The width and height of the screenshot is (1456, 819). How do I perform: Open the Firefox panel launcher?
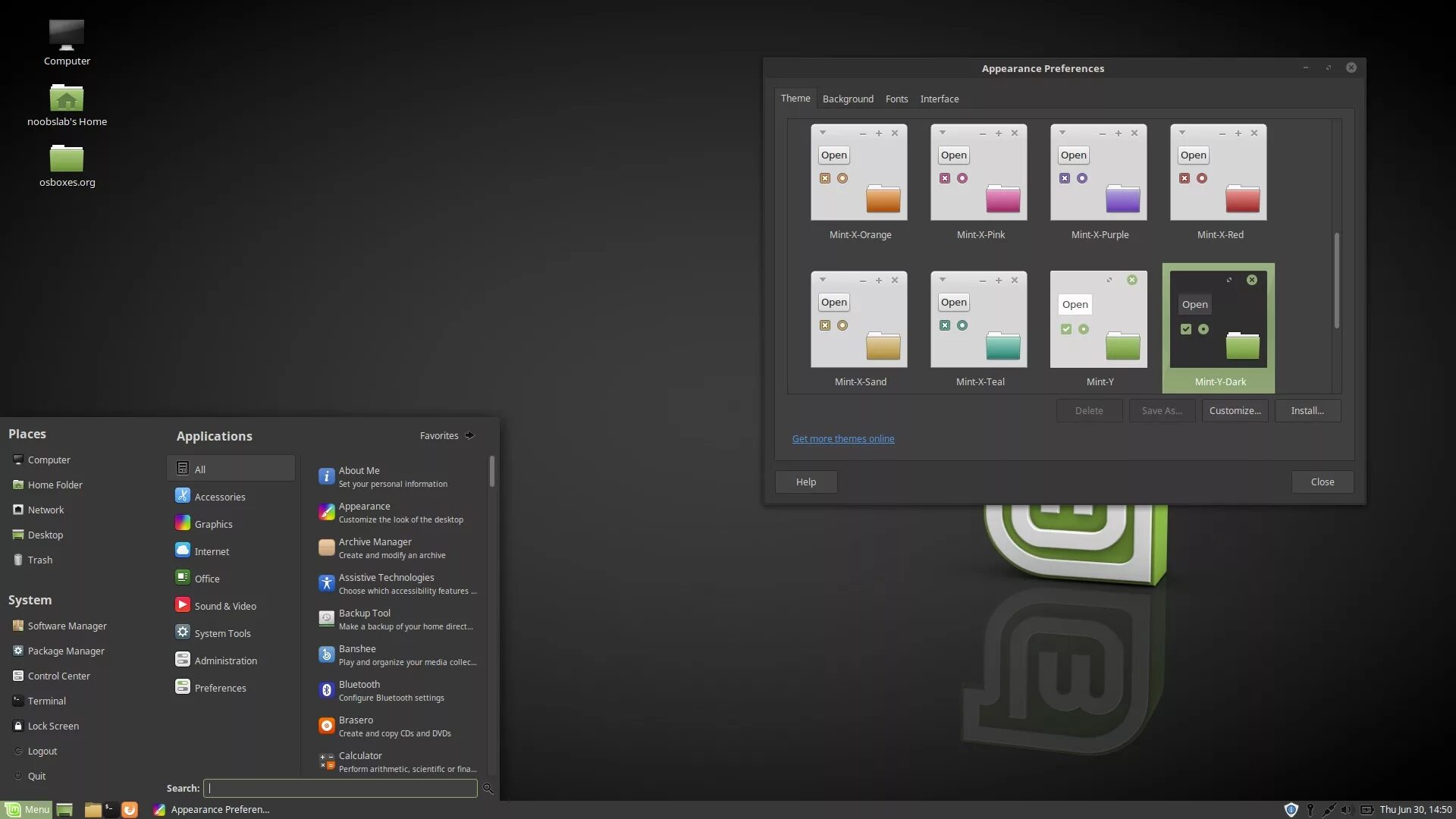point(130,809)
